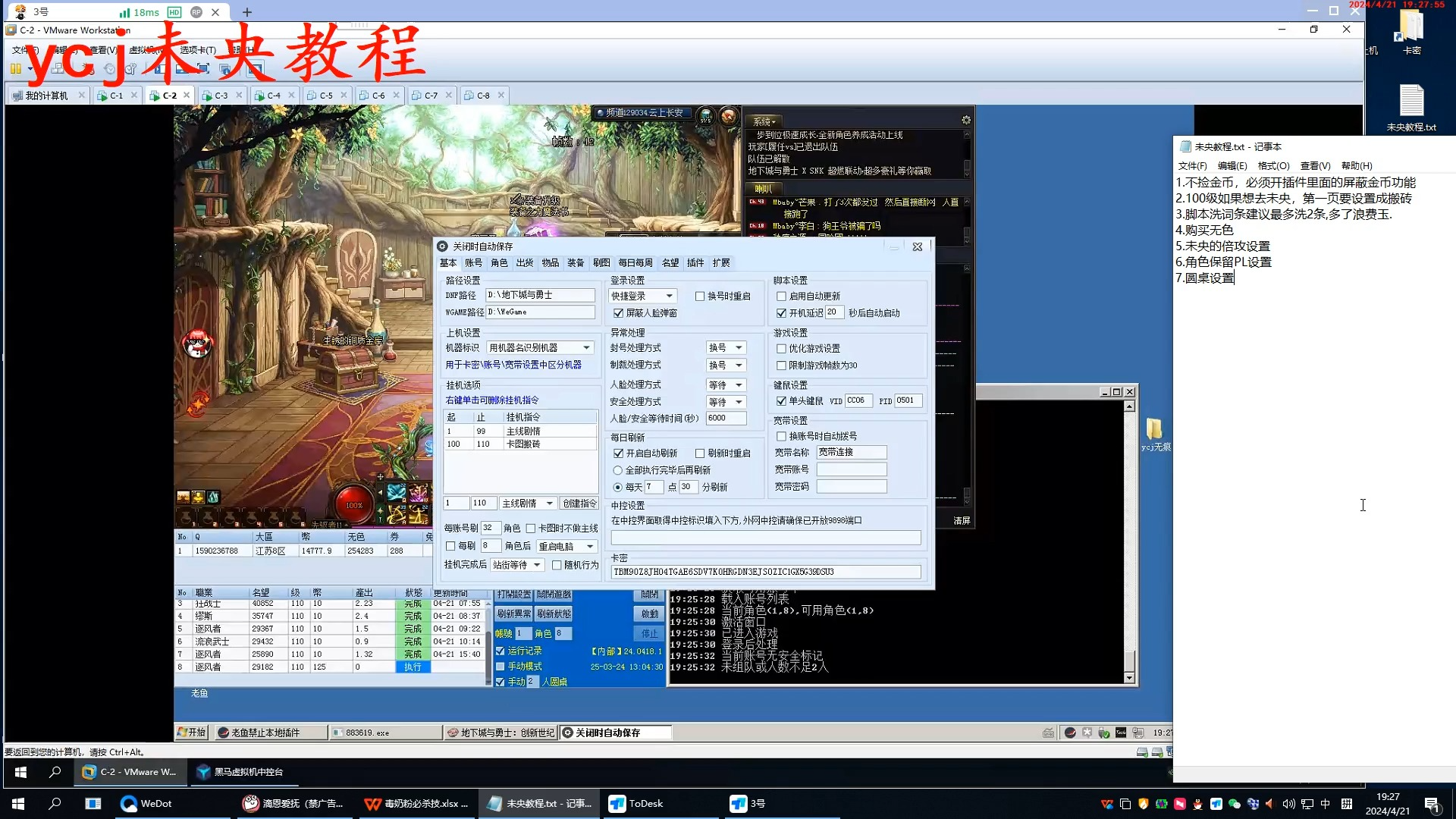Click the 拼 pinyin IME icon

click(1347, 804)
